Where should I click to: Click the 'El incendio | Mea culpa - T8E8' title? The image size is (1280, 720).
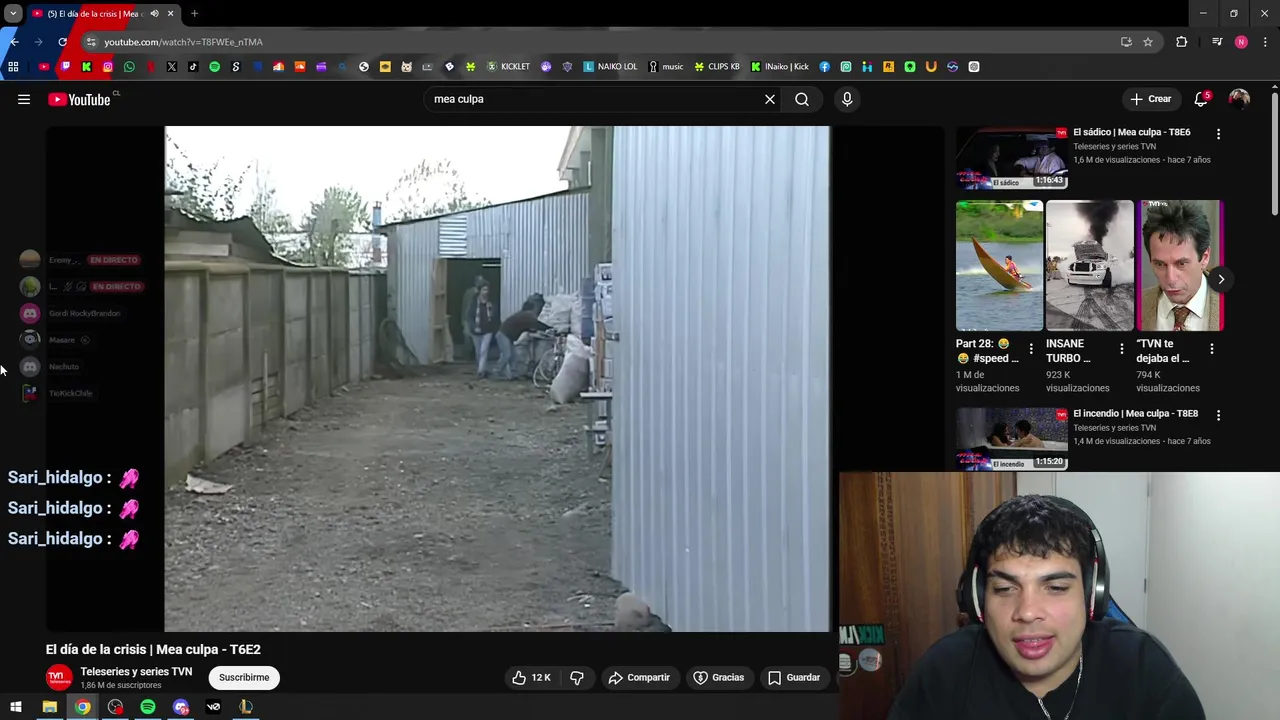(x=1135, y=413)
